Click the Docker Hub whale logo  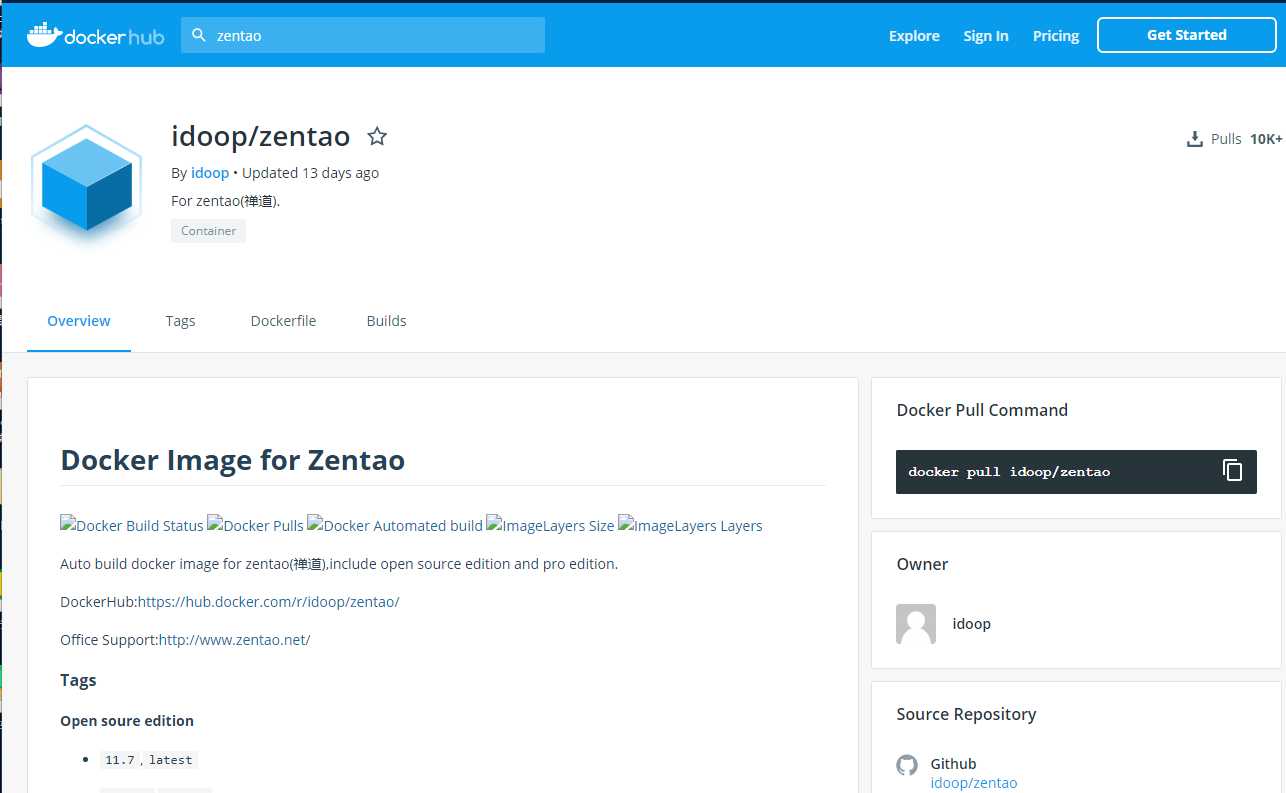(x=95, y=35)
